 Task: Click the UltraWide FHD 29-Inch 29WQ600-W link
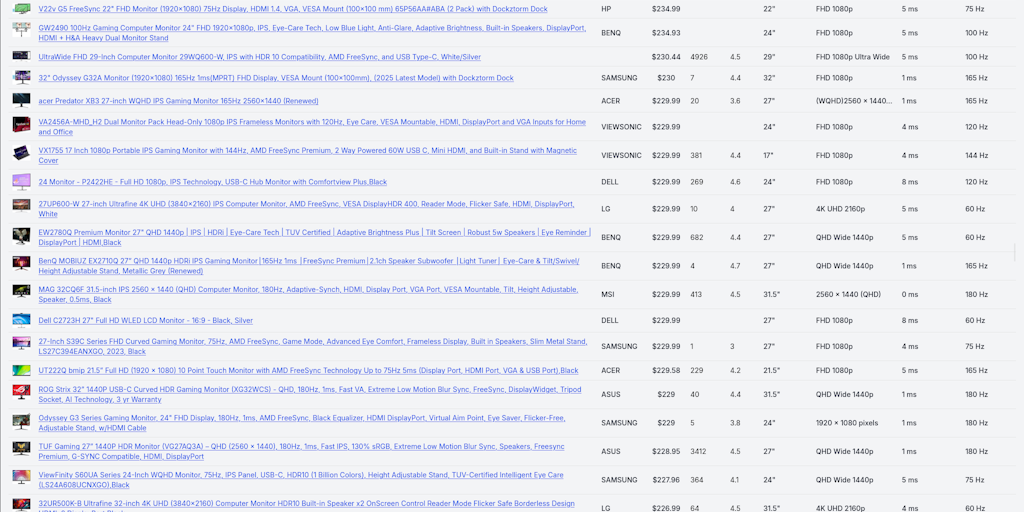pos(259,57)
